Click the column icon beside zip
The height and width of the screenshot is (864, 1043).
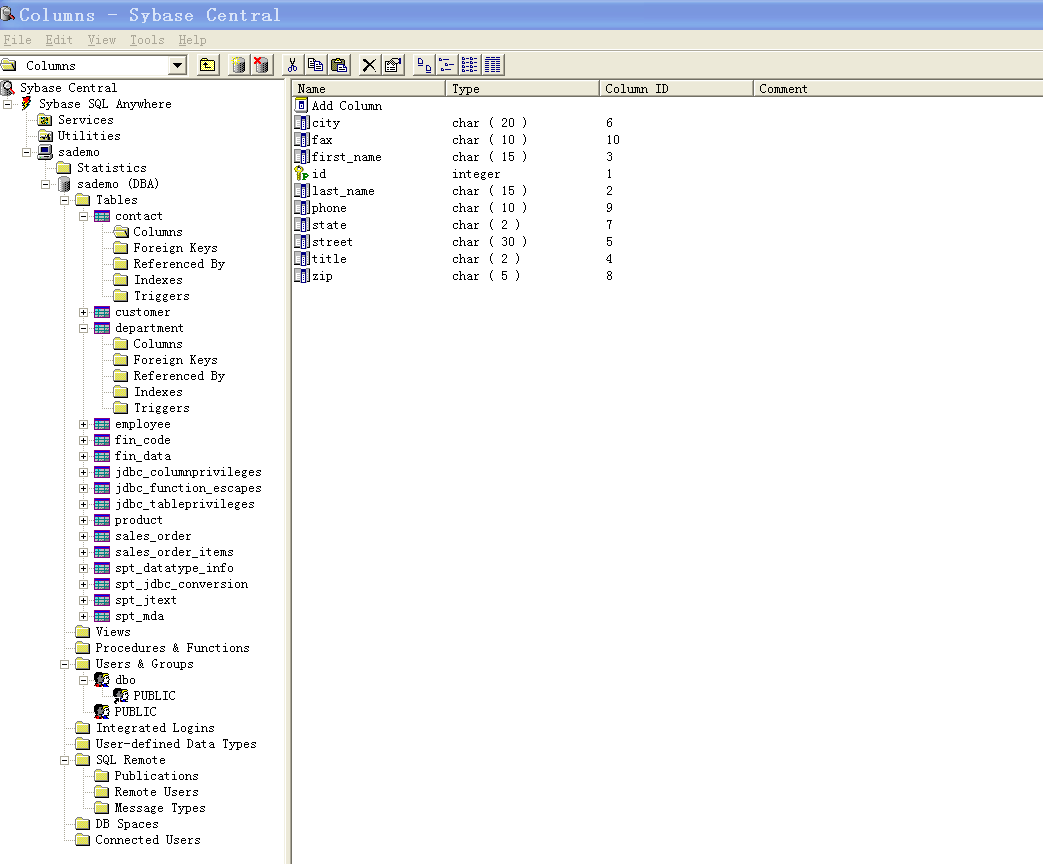click(301, 275)
